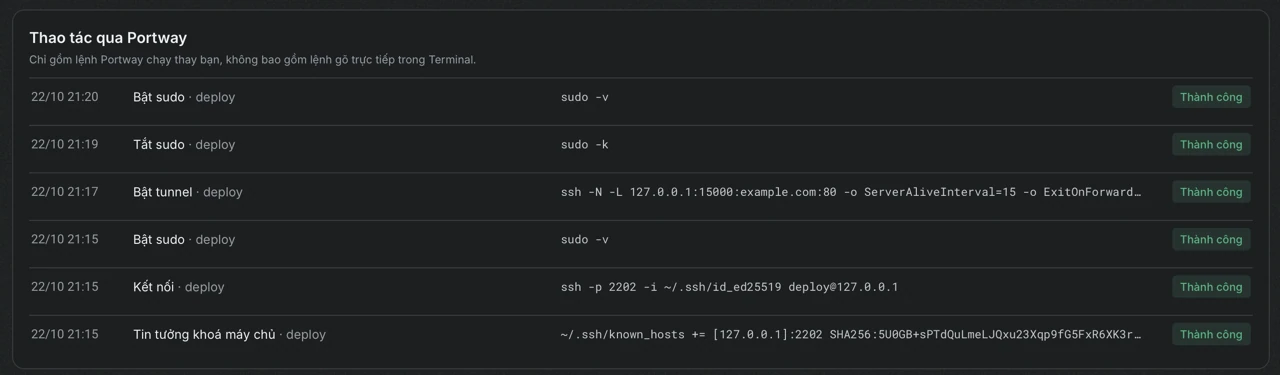Click the ssh -N -L tunnel command text

coord(851,192)
